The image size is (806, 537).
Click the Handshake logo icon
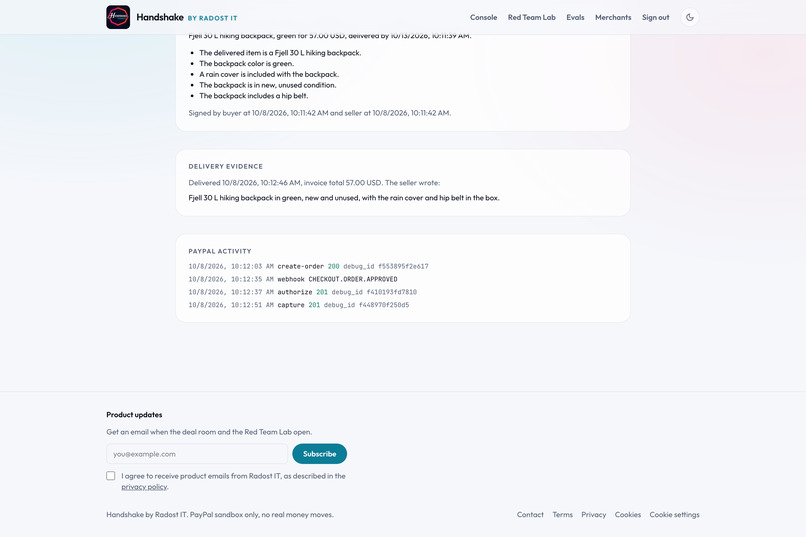tap(118, 17)
